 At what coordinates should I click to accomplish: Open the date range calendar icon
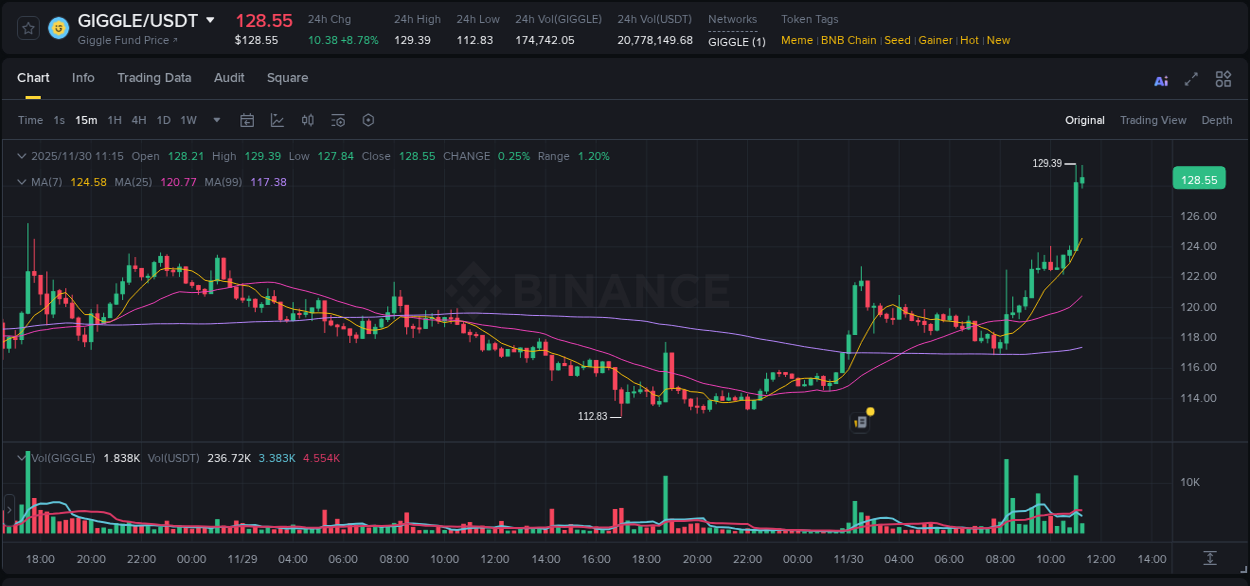tap(247, 119)
